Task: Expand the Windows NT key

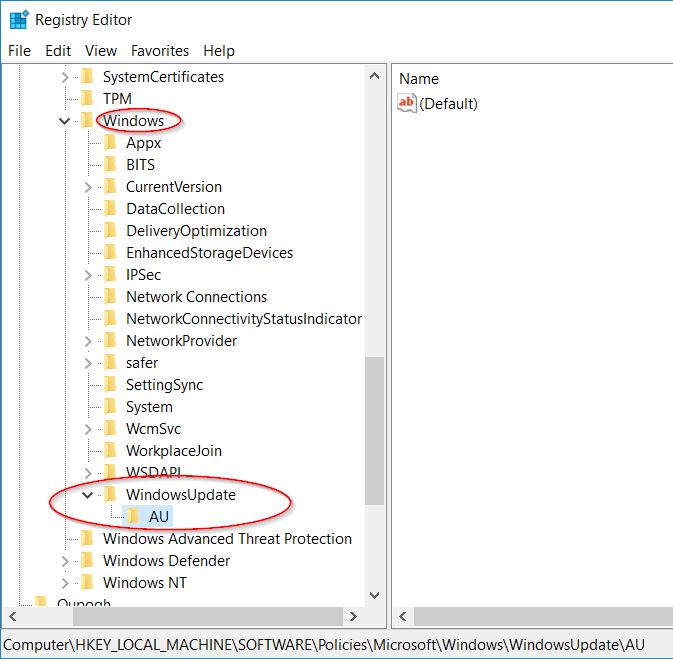Action: (x=65, y=583)
